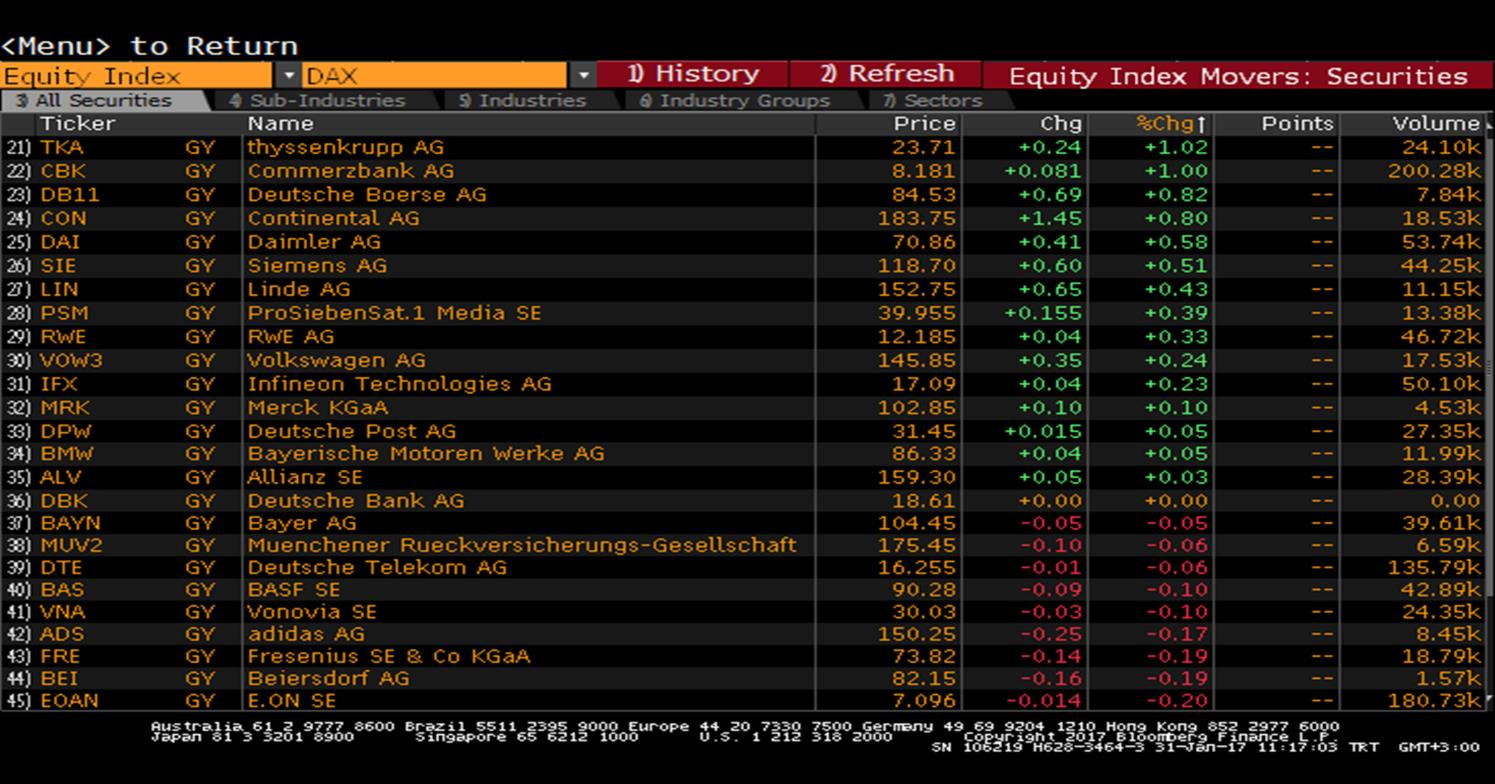Select the ALV ticker
Image resolution: width=1495 pixels, height=784 pixels.
(61, 477)
